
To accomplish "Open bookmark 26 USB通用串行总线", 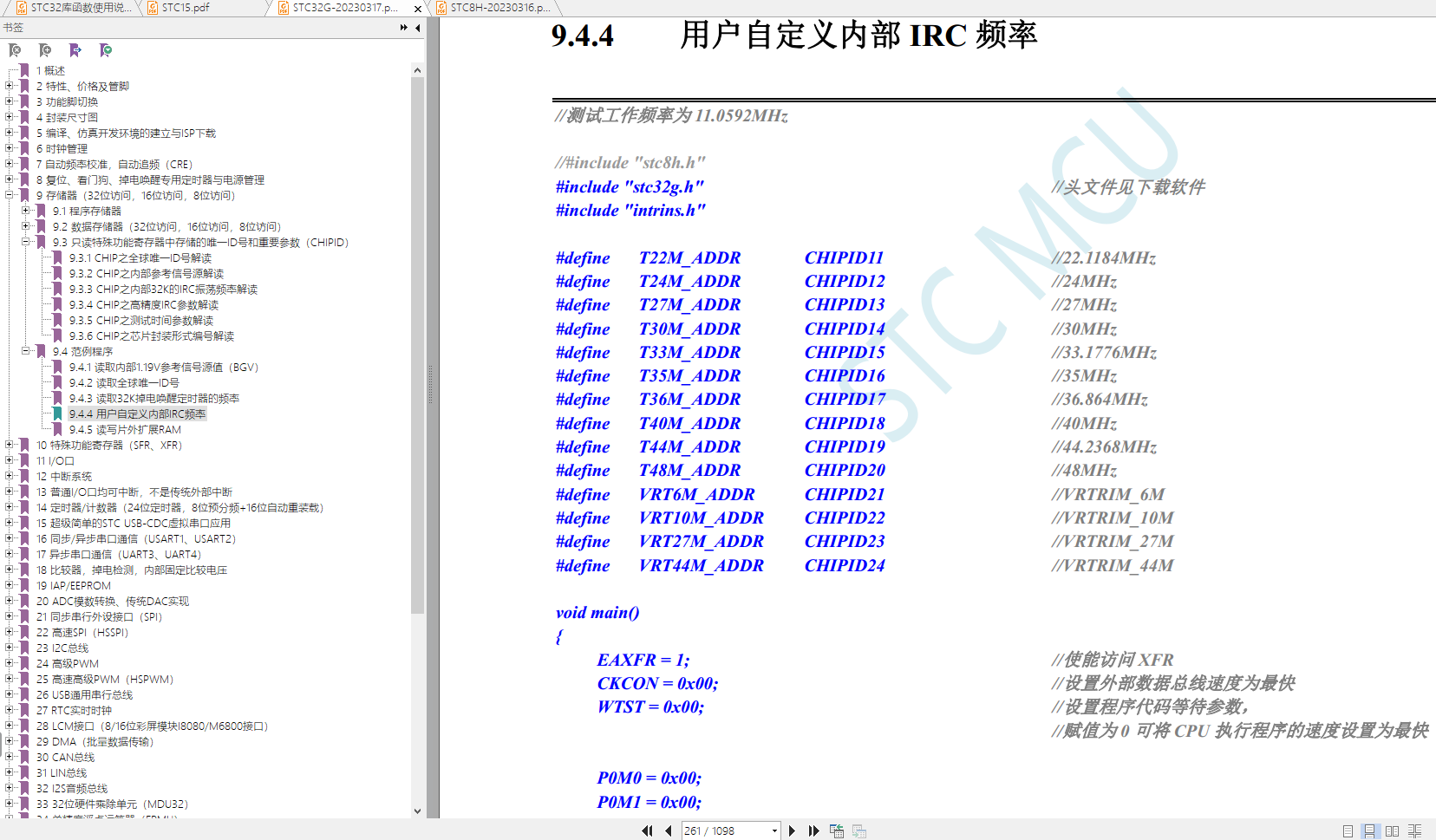I will coord(85,694).
